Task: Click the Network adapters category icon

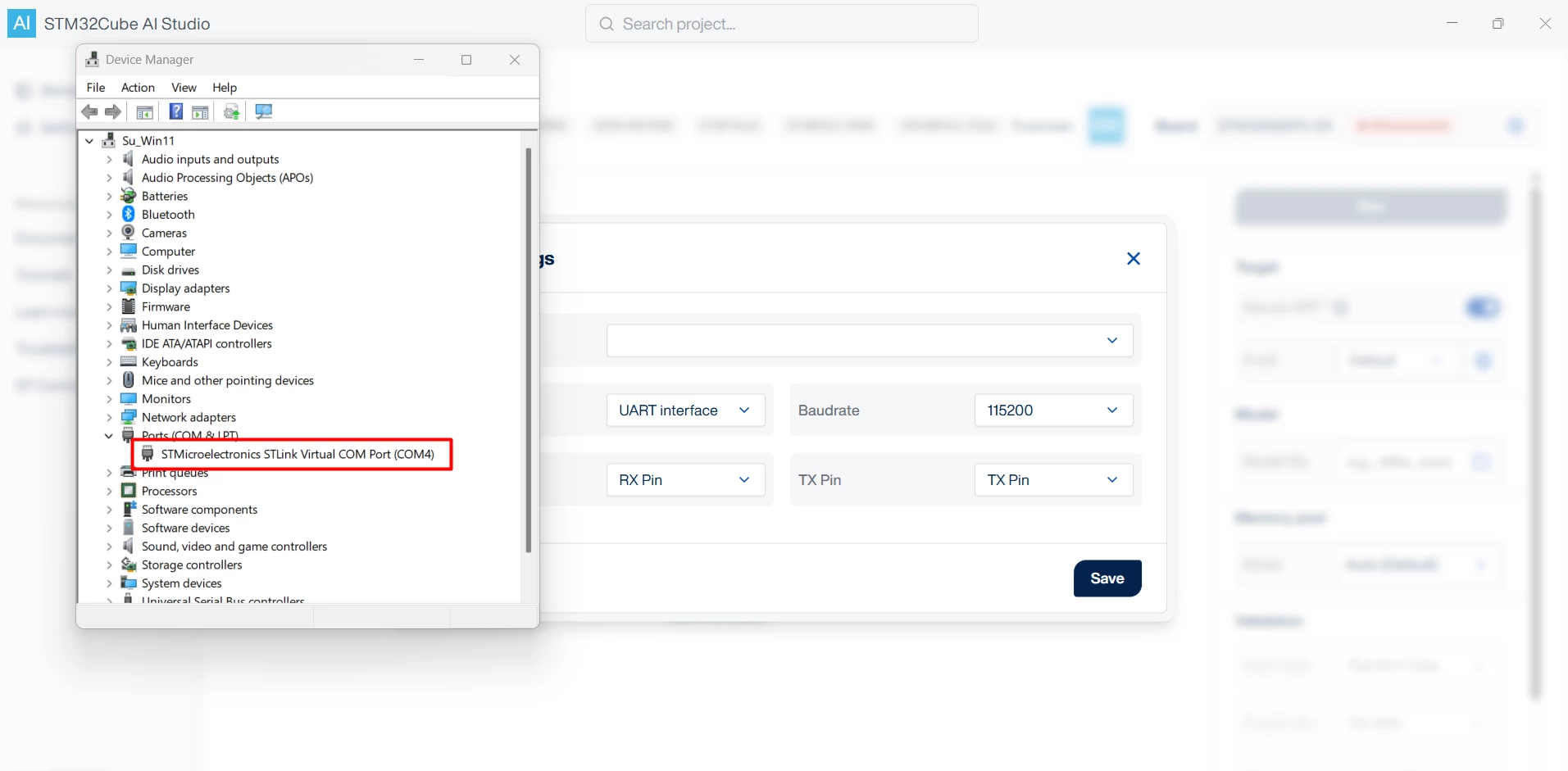Action: pos(129,417)
